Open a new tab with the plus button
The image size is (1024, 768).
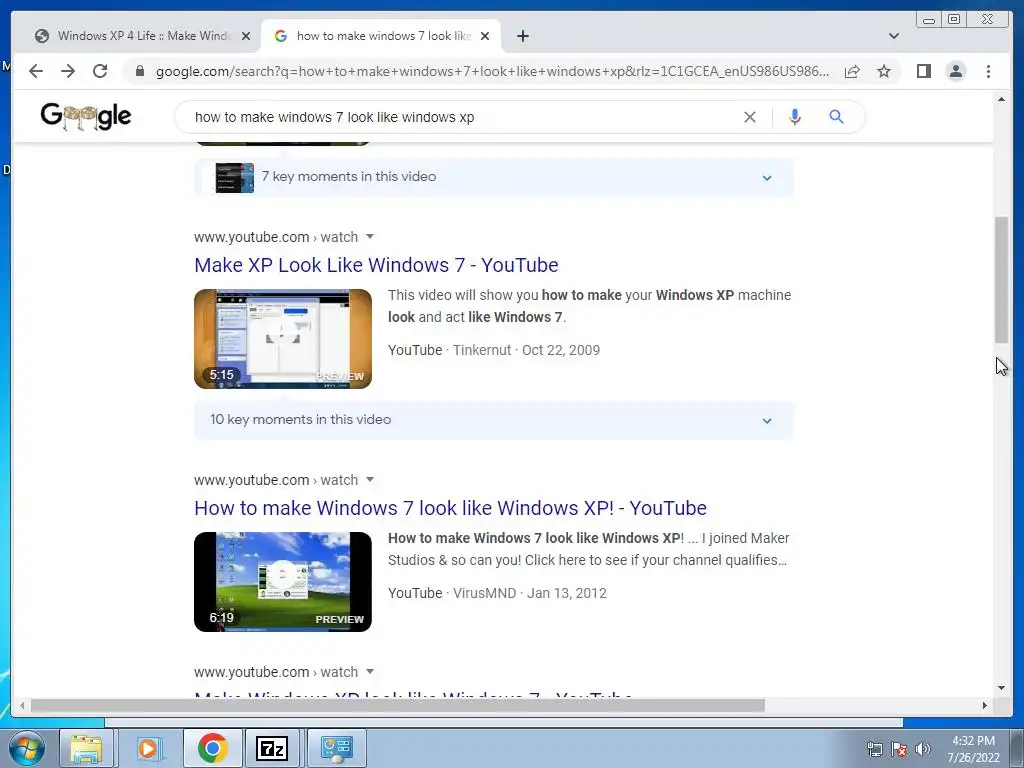(522, 36)
